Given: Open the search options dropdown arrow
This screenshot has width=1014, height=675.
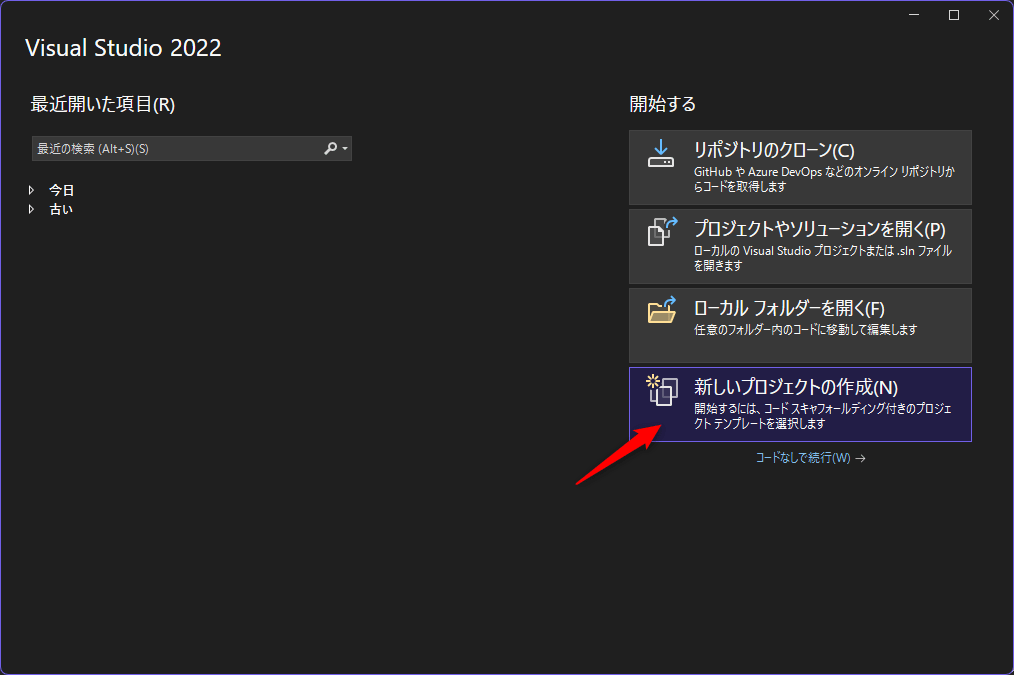Looking at the screenshot, I should click(x=345, y=149).
